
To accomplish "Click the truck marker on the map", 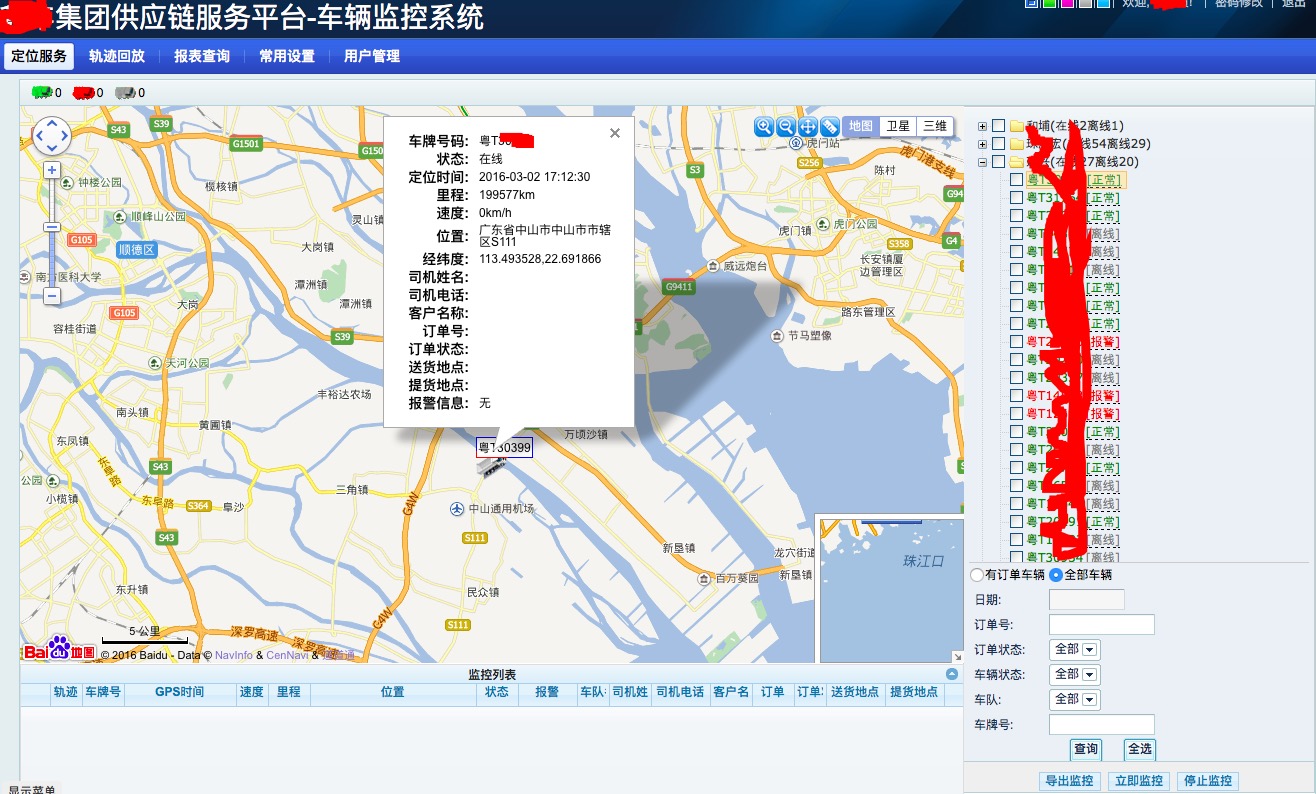I will click(490, 466).
